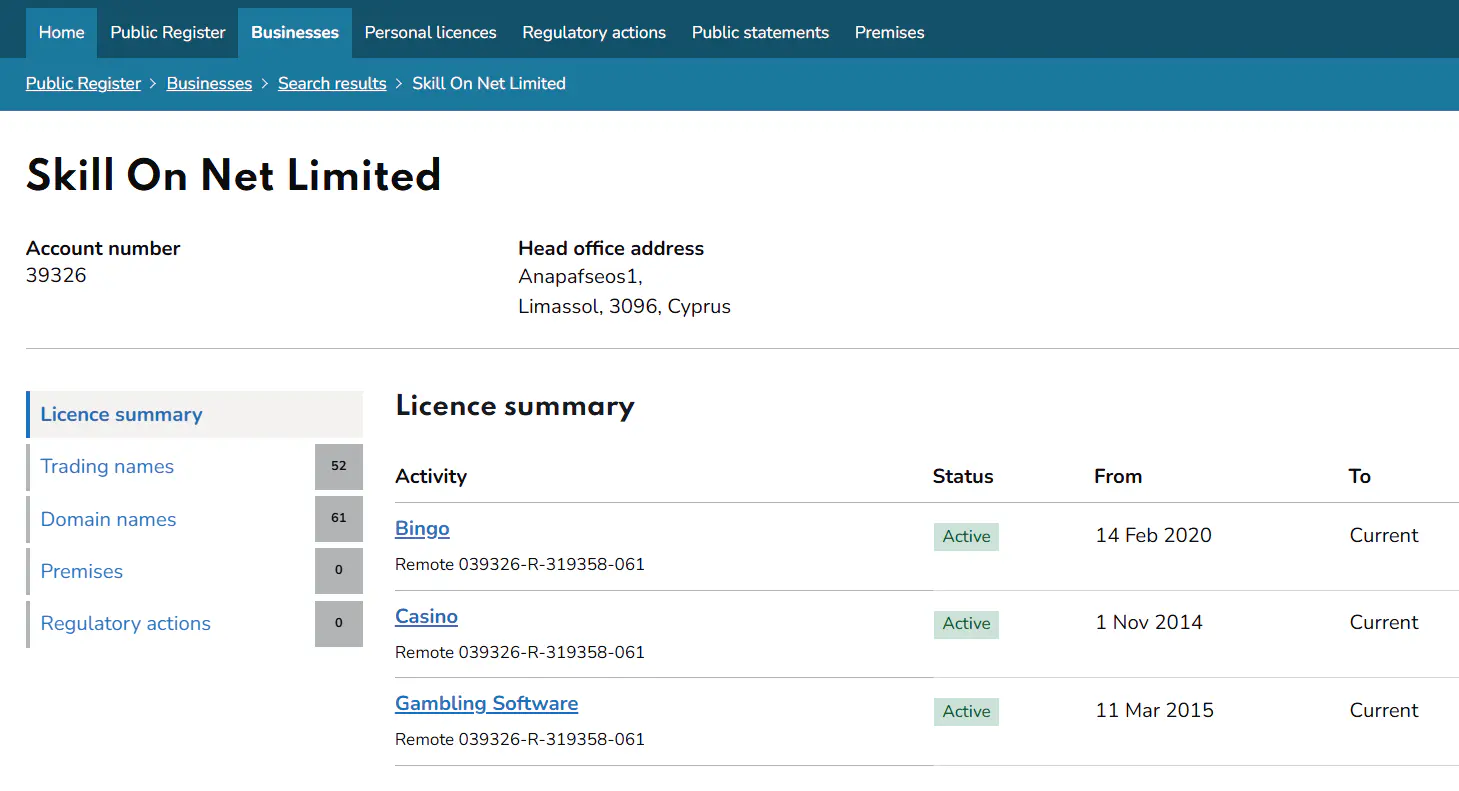Click the address line Limassol, 3096, Cyprus

(624, 307)
